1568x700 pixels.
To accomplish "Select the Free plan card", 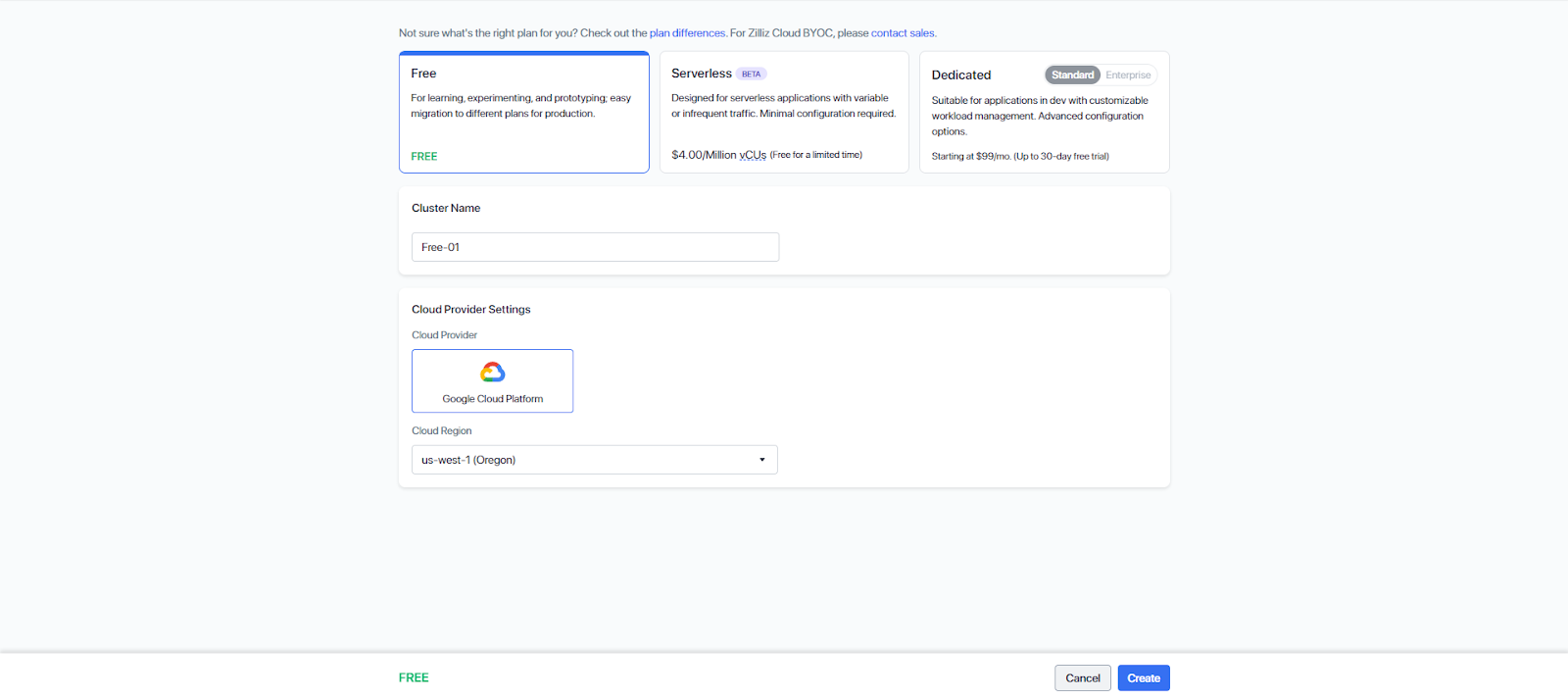I will pos(523,113).
